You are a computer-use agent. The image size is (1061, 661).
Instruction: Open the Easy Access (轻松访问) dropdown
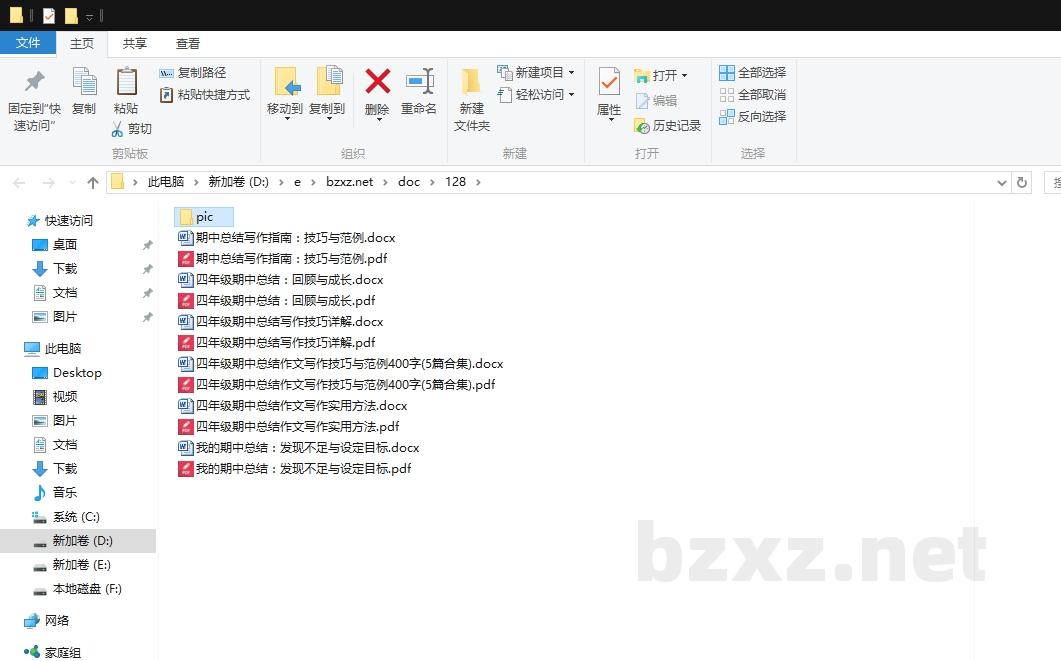tap(538, 95)
